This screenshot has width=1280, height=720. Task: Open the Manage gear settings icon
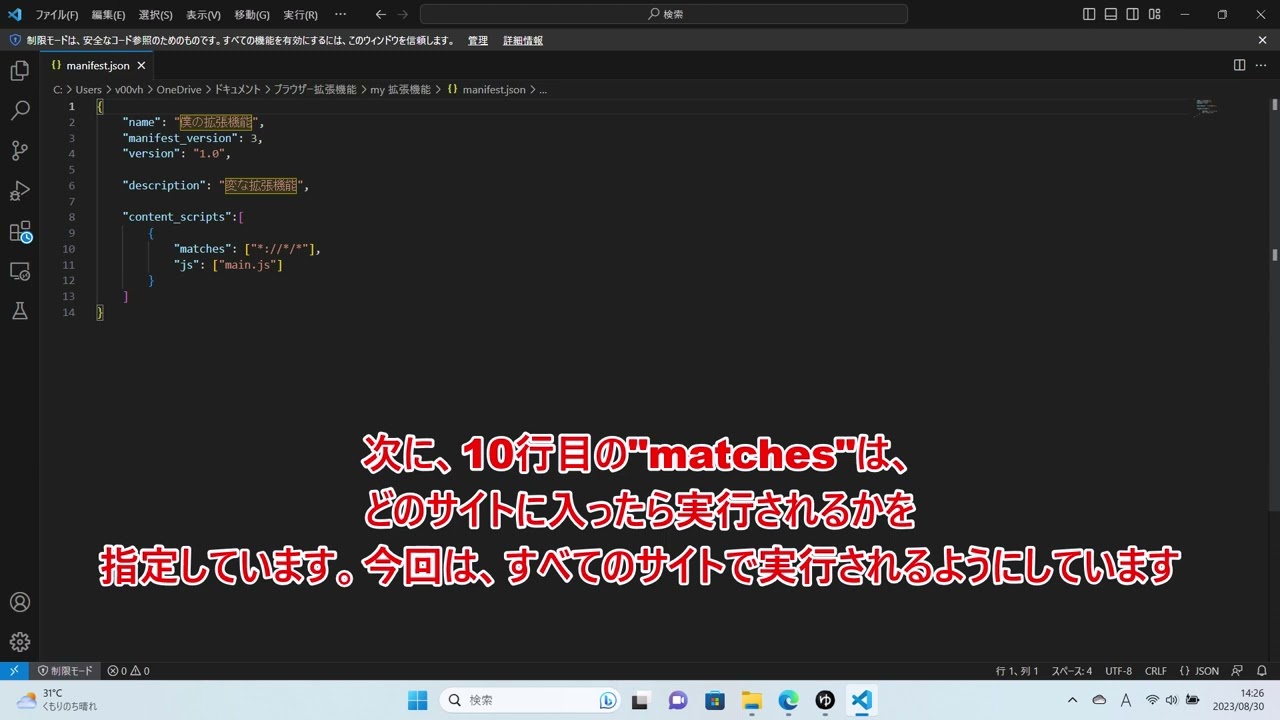[x=19, y=642]
